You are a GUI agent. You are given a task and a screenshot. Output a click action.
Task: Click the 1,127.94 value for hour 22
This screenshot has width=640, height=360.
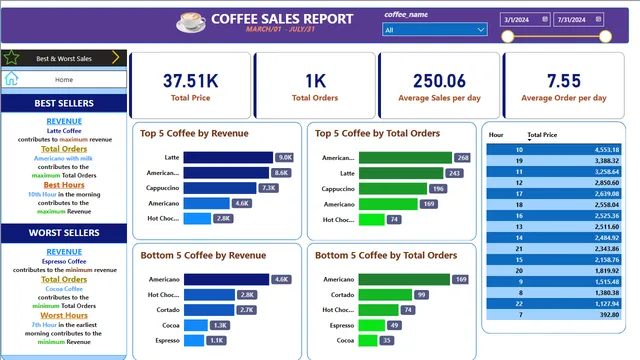tap(606, 304)
